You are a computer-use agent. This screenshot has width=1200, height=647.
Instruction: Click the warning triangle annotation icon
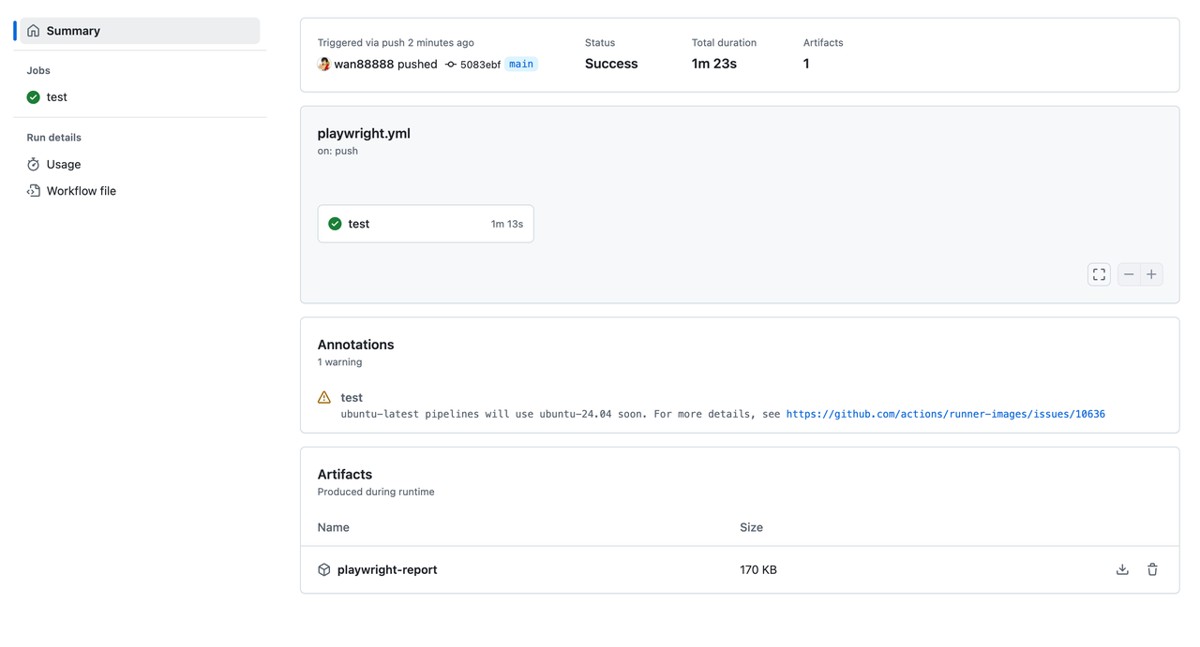tap(324, 397)
